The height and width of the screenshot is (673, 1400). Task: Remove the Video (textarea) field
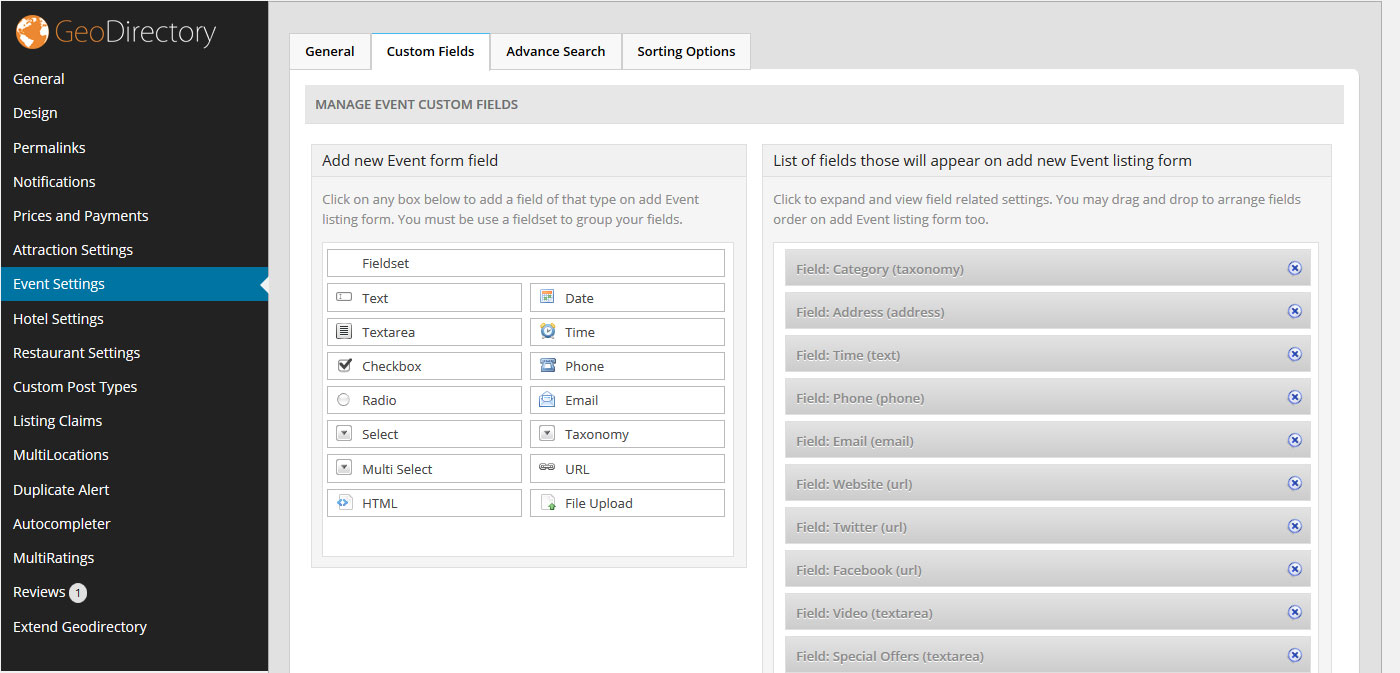point(1294,612)
